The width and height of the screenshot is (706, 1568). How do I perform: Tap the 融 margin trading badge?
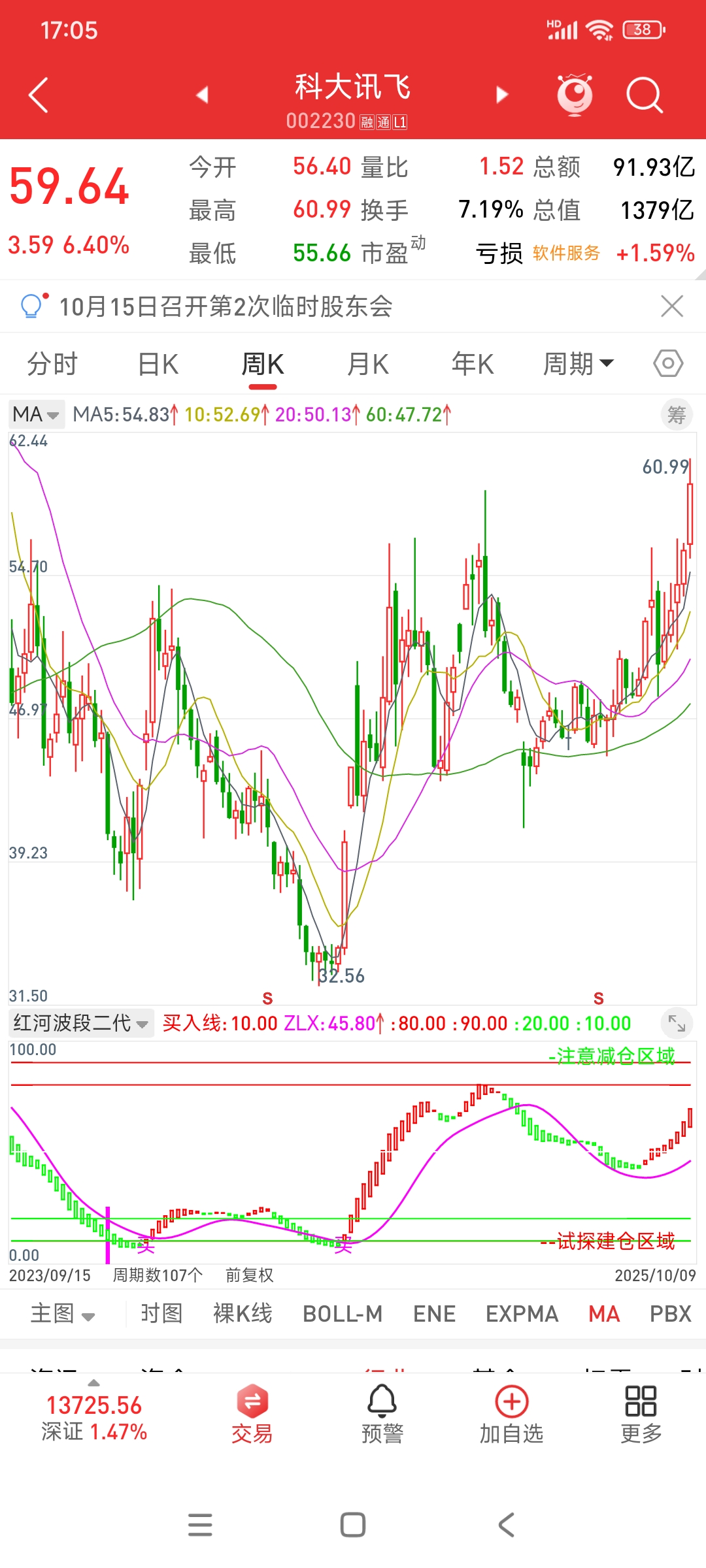[x=367, y=122]
